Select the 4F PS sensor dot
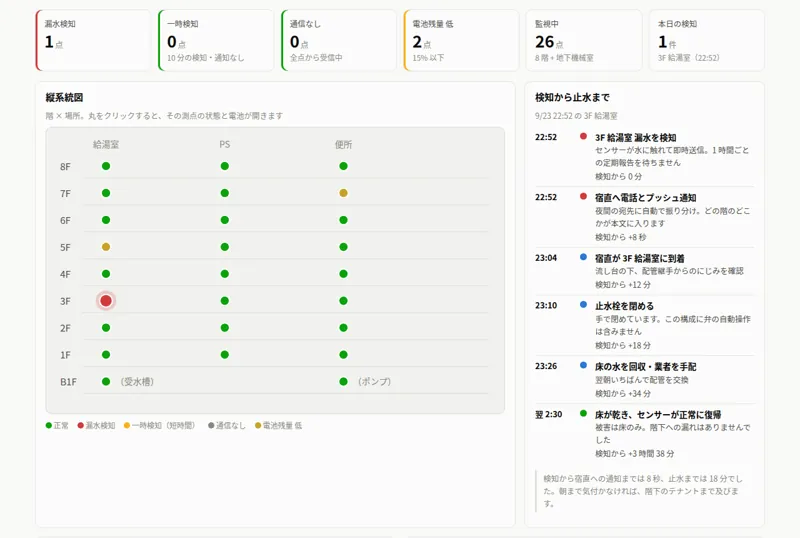The width and height of the screenshot is (800, 538). click(x=224, y=274)
